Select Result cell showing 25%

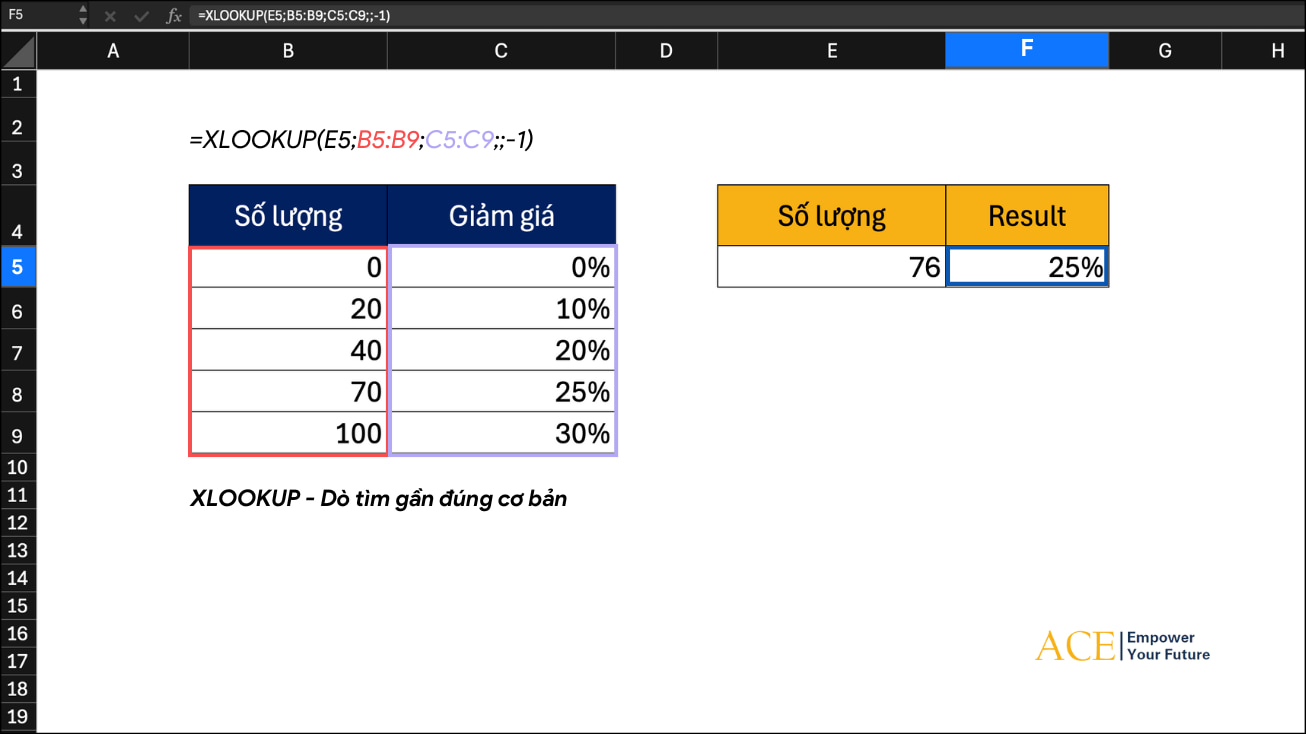(1026, 267)
